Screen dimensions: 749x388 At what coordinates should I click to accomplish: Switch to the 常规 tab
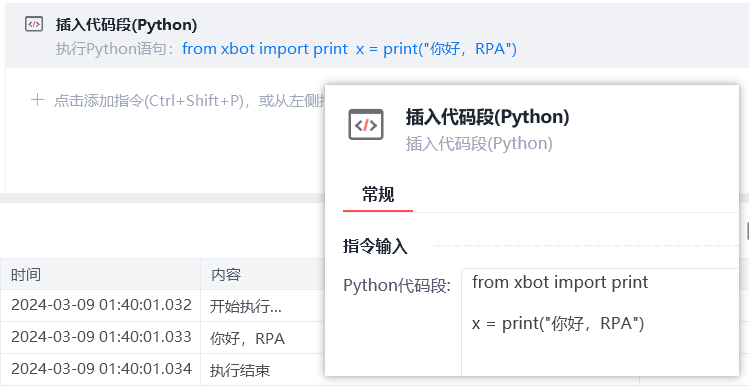tap(378, 195)
